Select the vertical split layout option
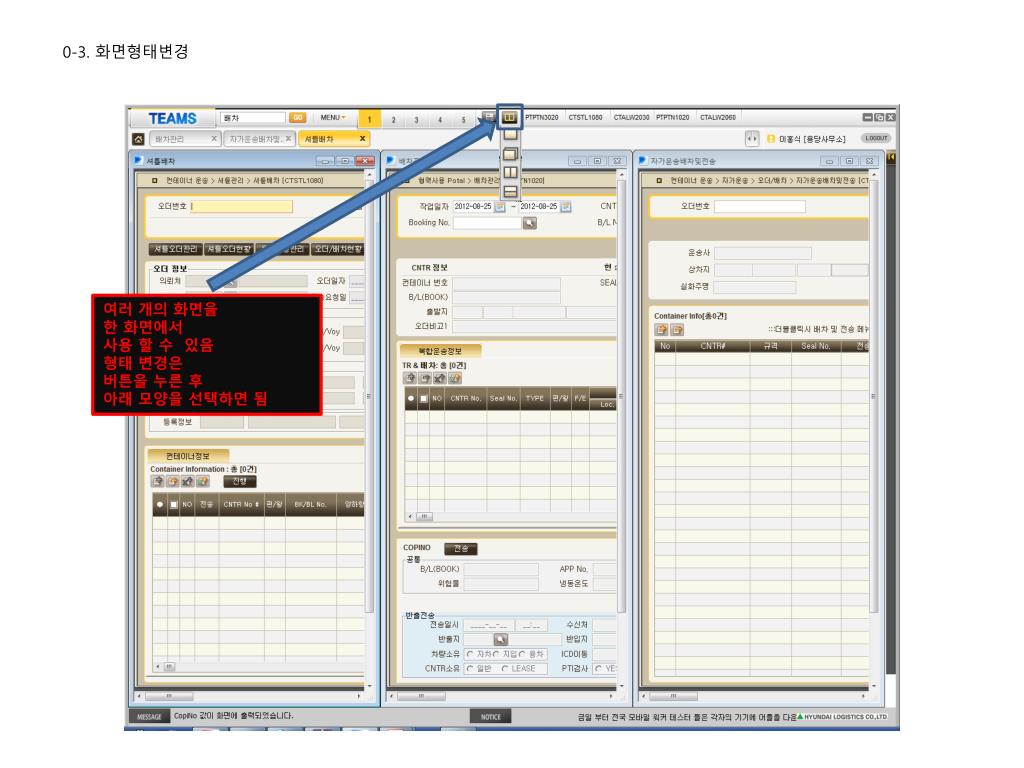1024x768 pixels. tap(510, 173)
